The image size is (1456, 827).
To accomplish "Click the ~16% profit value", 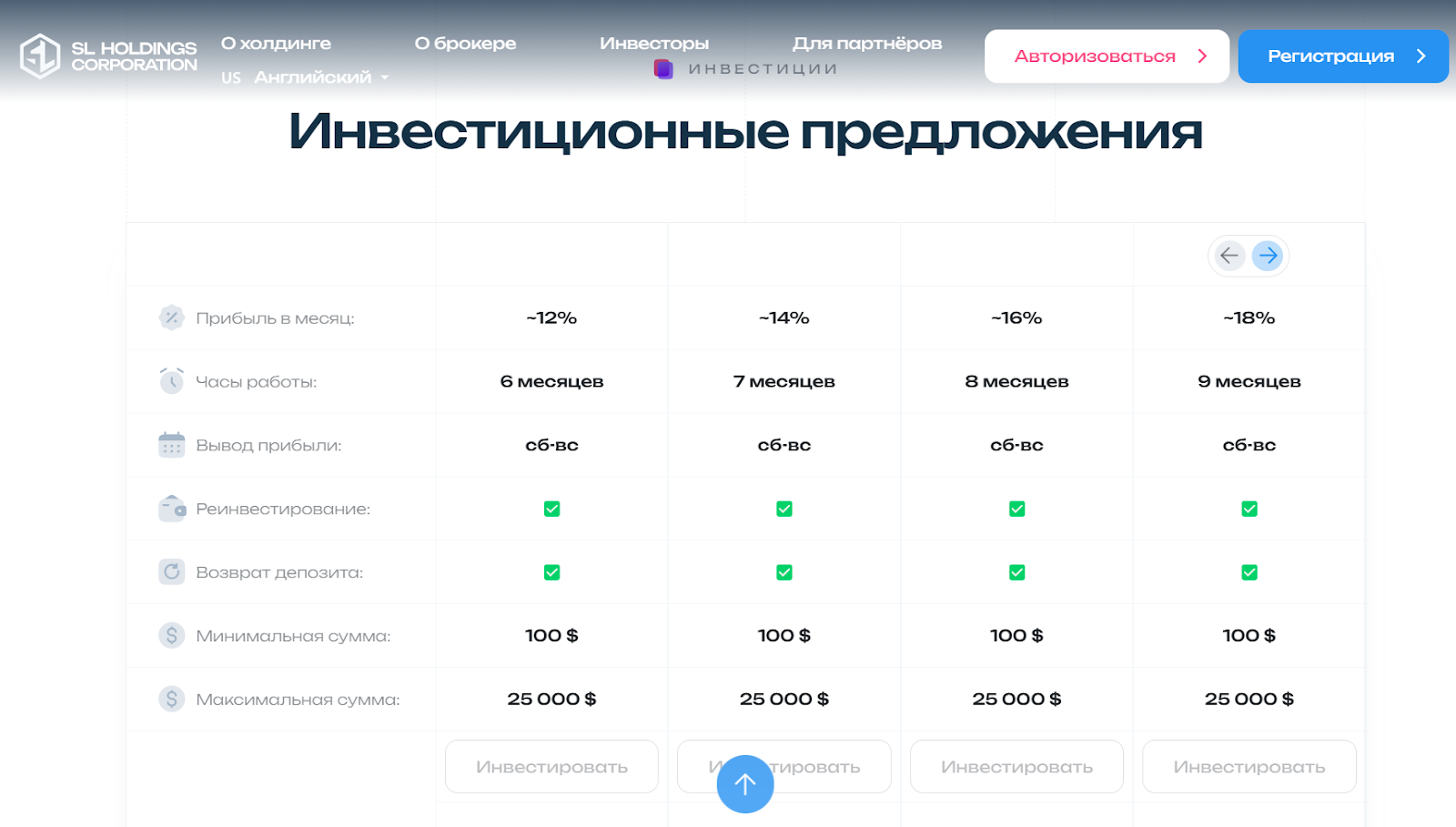I will point(1016,318).
